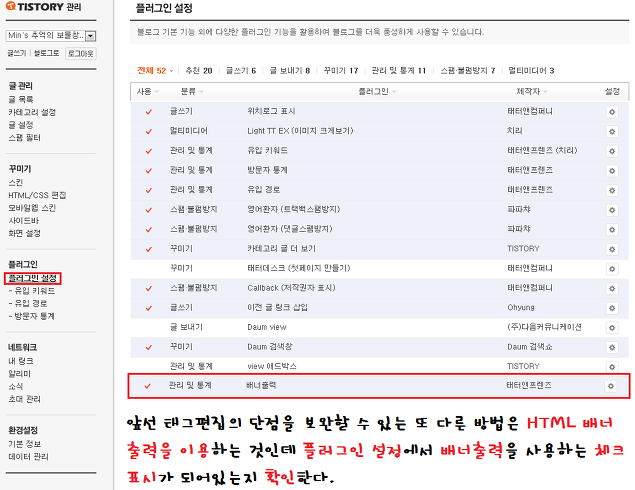Viewport: 635px width, 490px height.
Task: Click plugin name 태터데스크 (첫페이지 만들기)
Action: [x=299, y=268]
